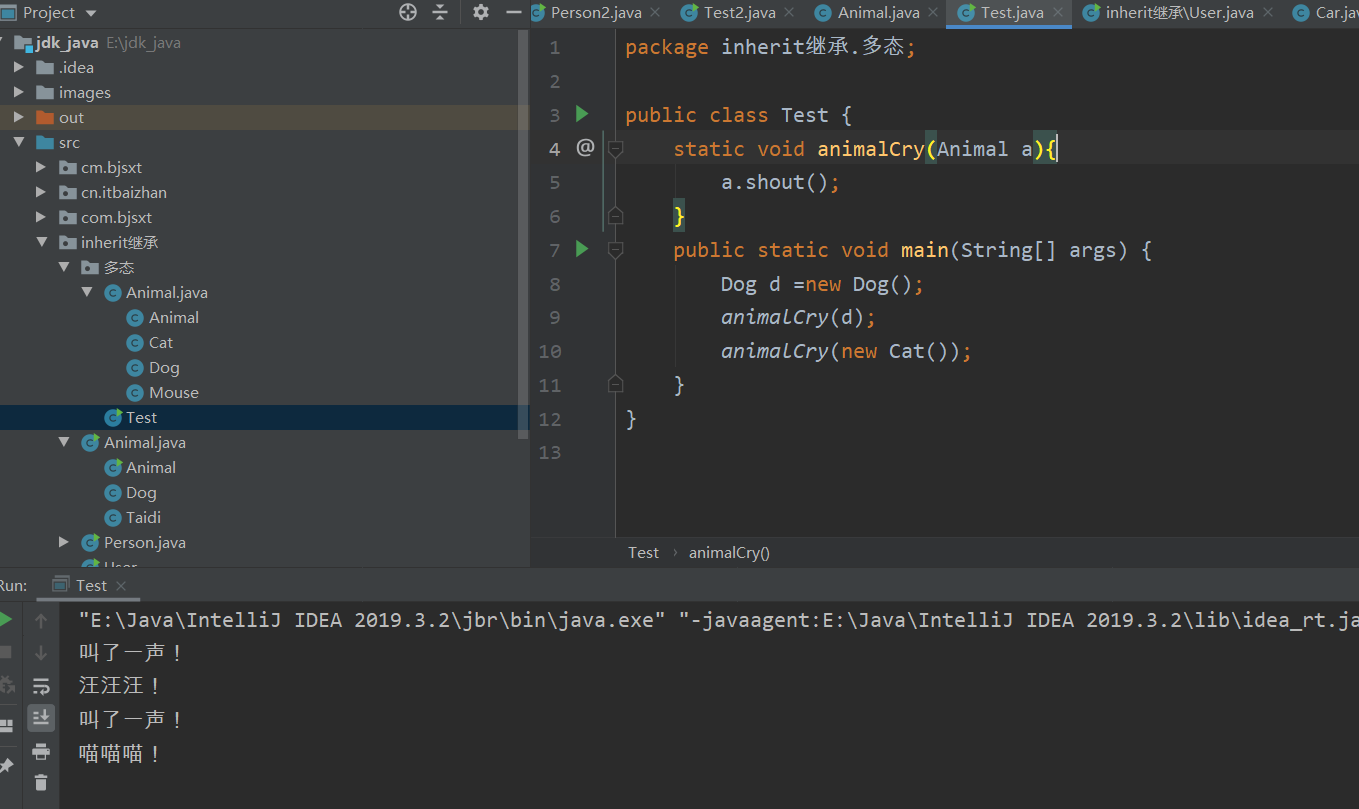Screen dimensions: 1359x809
Task: Select Taidi class in project tree
Action: coord(144,518)
